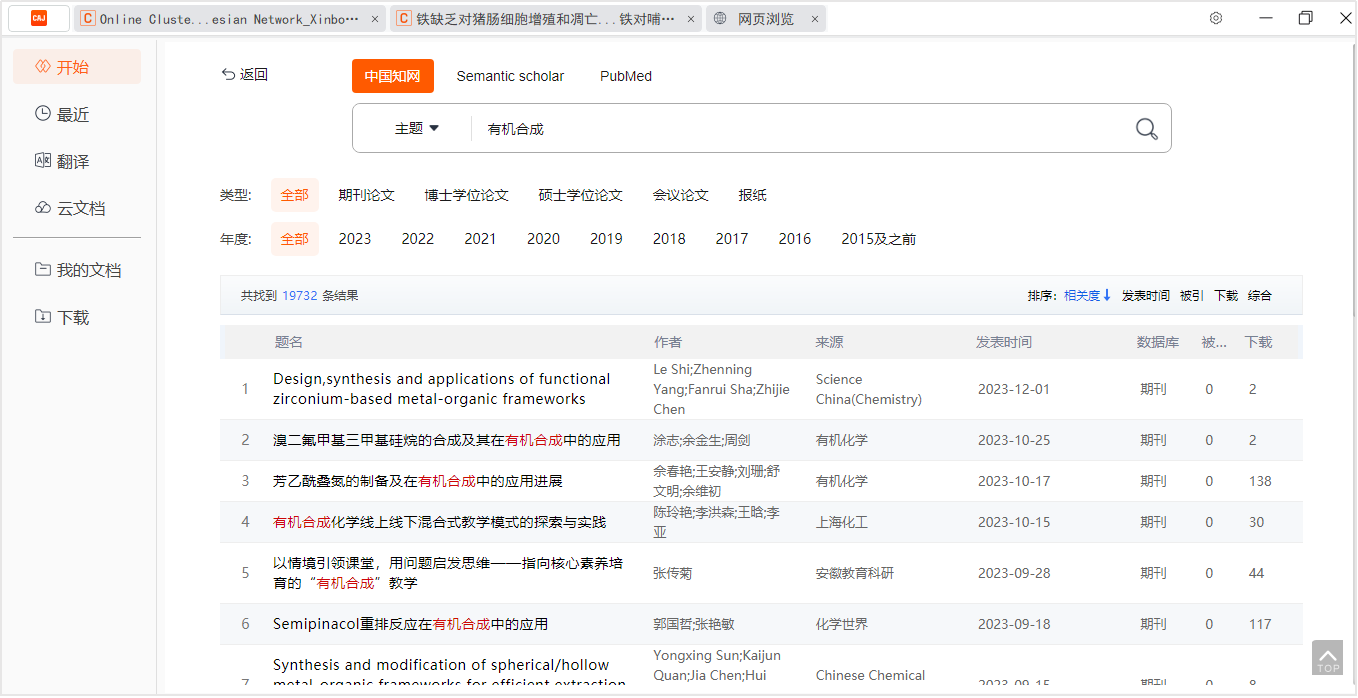Open the 最近 recent clock icon
The height and width of the screenshot is (698, 1358).
point(42,114)
